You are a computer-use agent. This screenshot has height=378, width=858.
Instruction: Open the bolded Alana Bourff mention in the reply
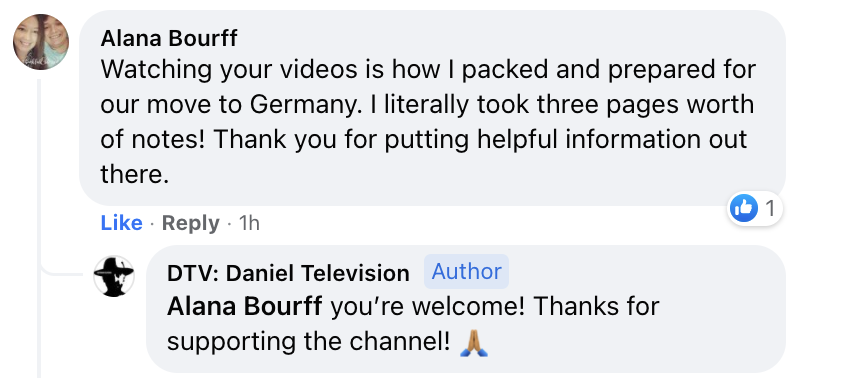pos(245,307)
